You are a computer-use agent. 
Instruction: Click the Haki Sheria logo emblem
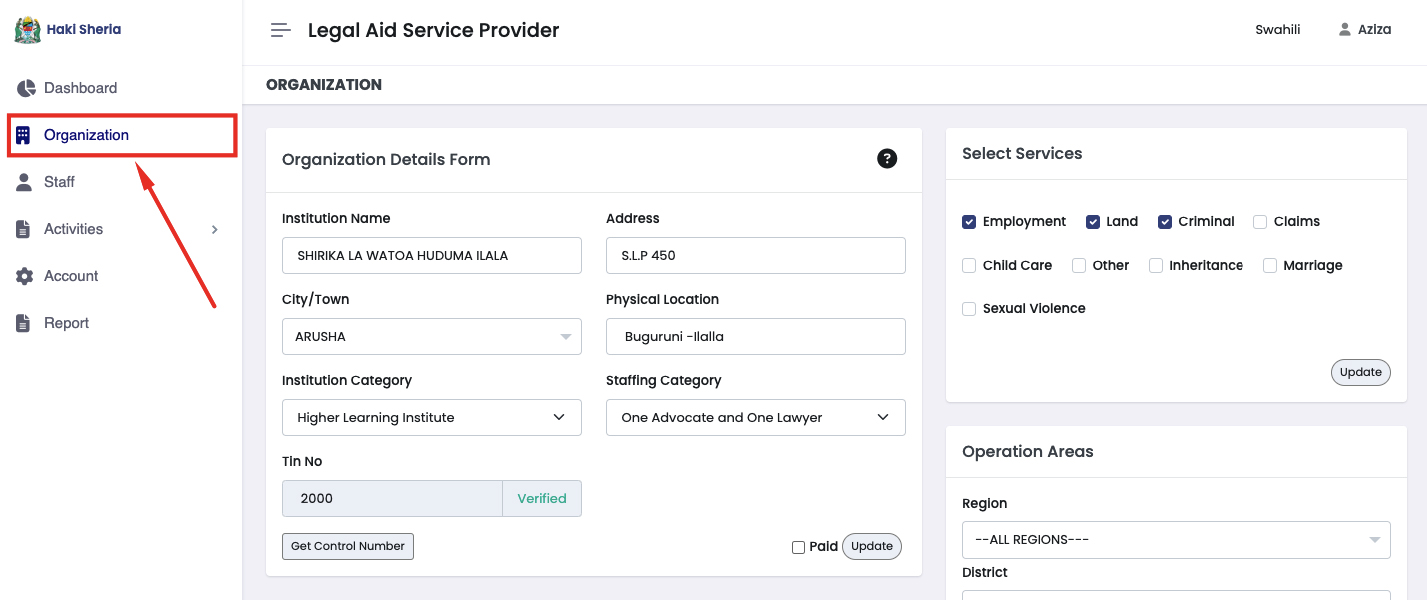click(x=27, y=29)
